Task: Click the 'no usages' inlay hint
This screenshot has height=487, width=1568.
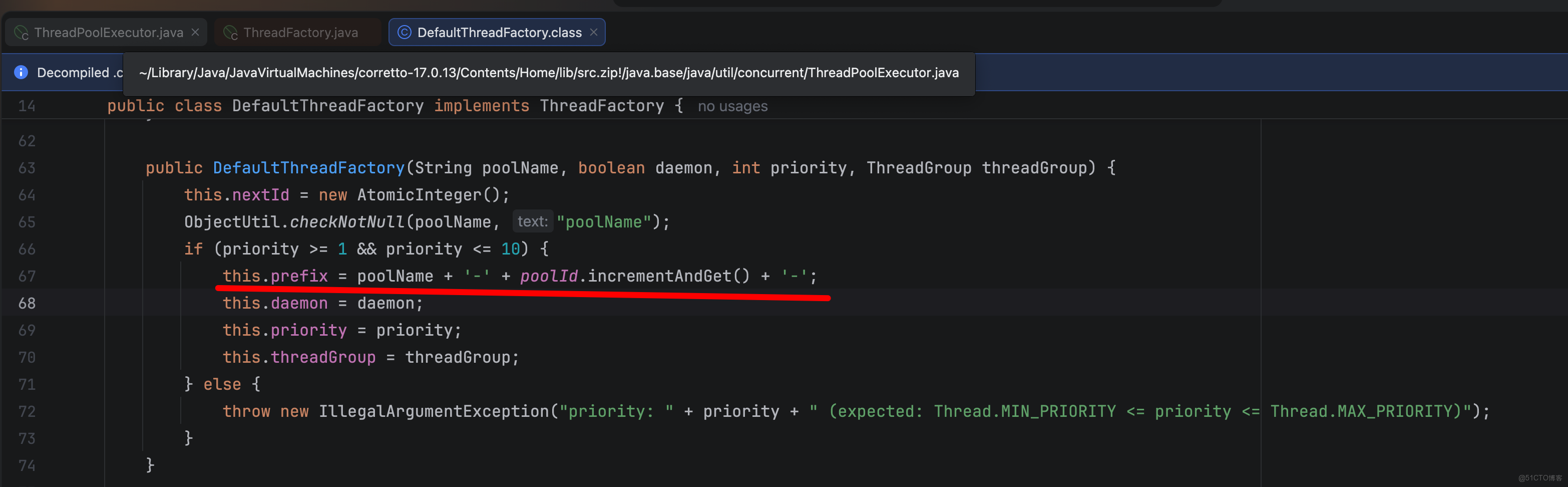Action: [x=732, y=106]
